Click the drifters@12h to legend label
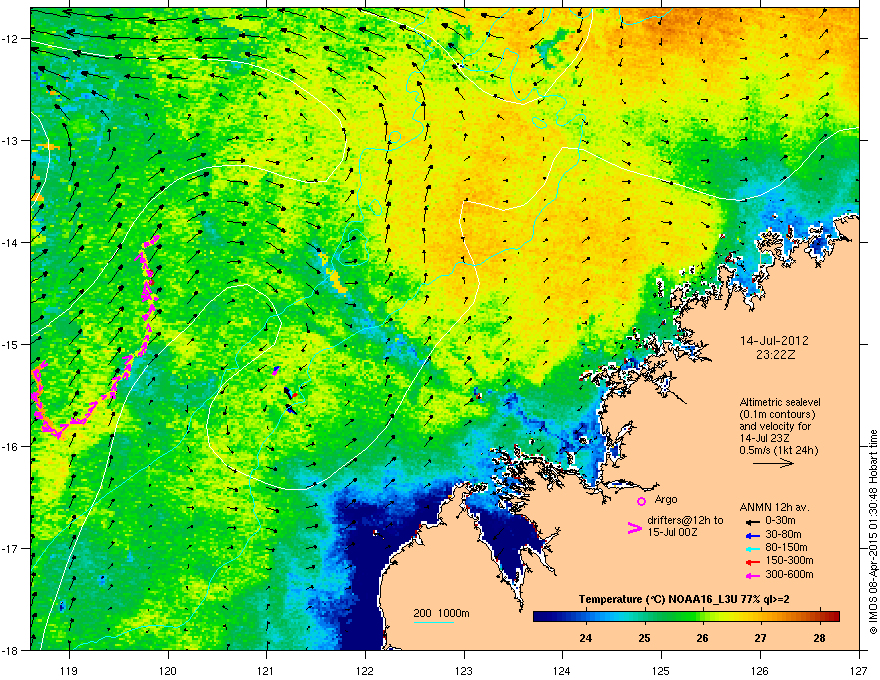The height and width of the screenshot is (680, 880). pyautogui.click(x=685, y=521)
